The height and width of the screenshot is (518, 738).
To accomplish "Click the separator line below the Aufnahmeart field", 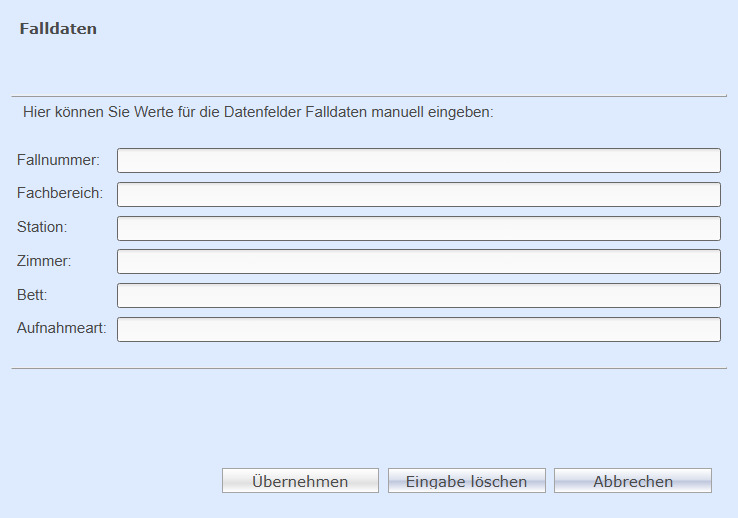I will (369, 368).
